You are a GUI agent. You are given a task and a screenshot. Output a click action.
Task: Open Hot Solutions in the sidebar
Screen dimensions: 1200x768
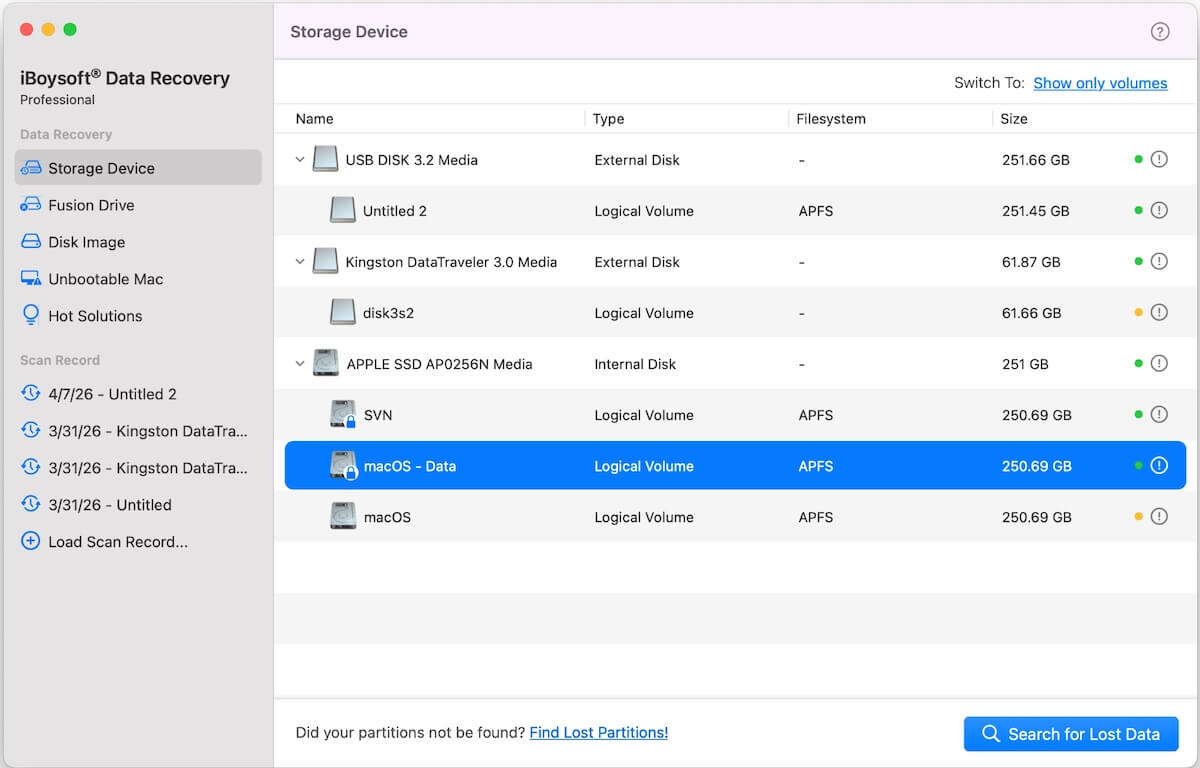point(138,316)
